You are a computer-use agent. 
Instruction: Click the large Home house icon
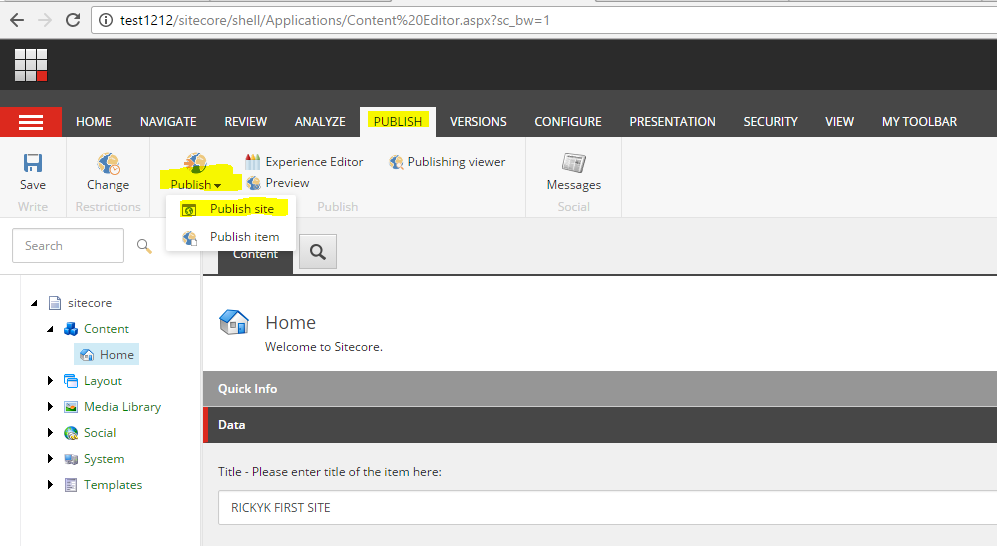(234, 322)
